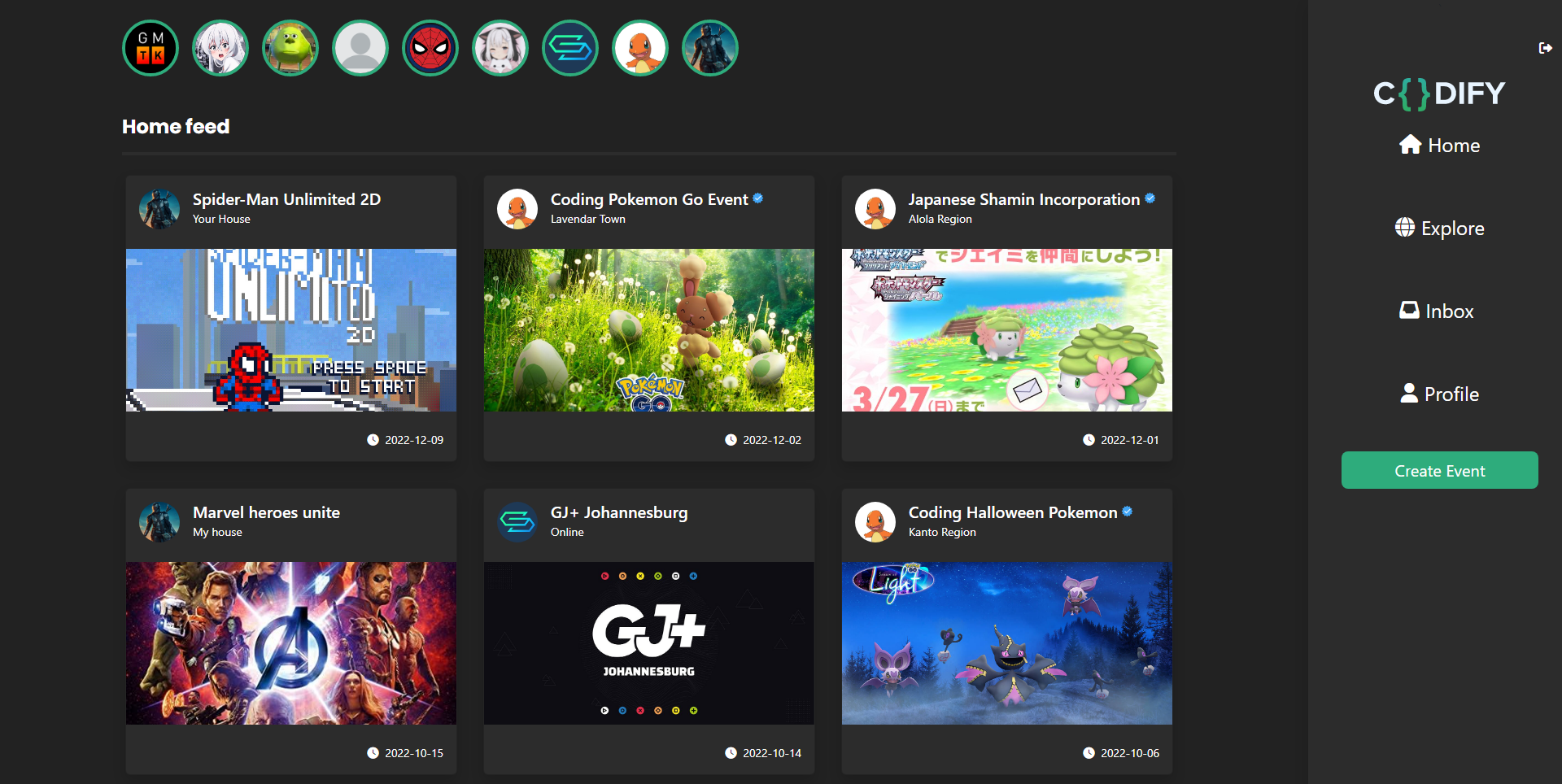Click the author avatar on Marvel heroes unite card
Image resolution: width=1562 pixels, height=784 pixels.
159,522
